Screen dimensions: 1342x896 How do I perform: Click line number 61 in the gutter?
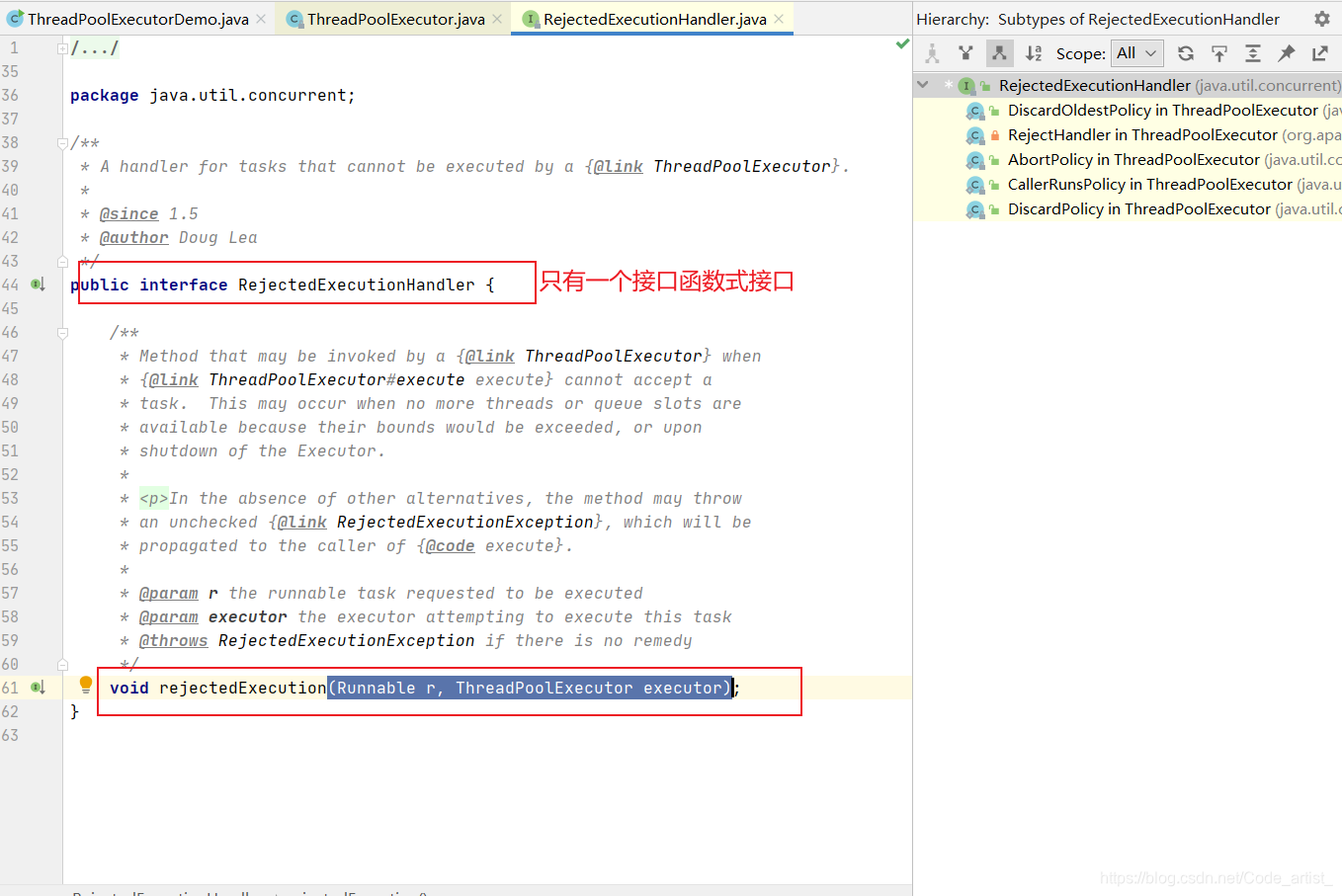pyautogui.click(x=10, y=688)
